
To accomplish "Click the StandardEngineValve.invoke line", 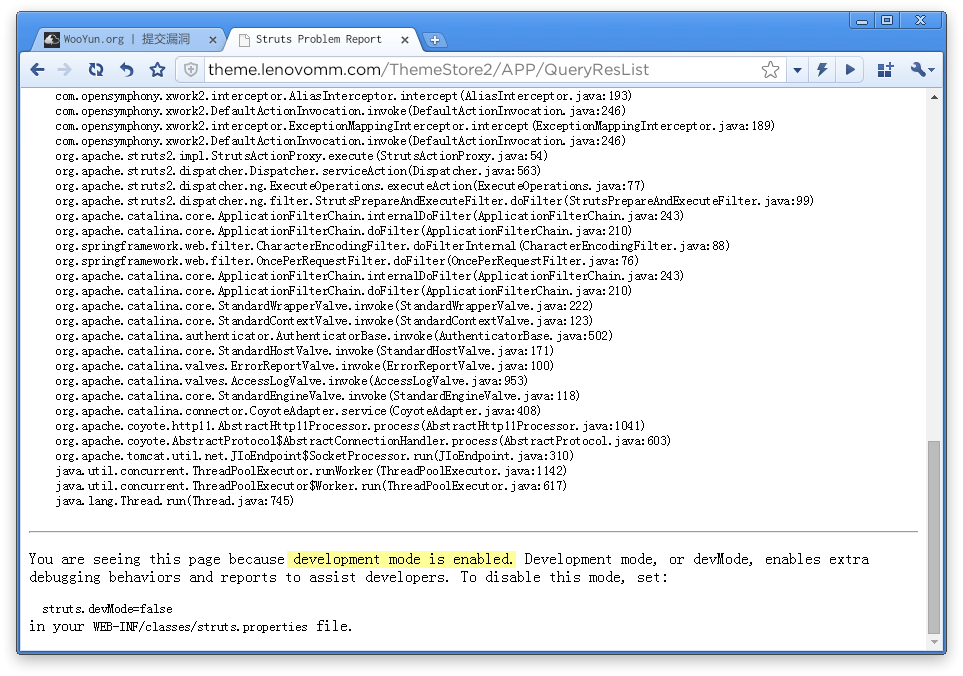I will tap(318, 396).
